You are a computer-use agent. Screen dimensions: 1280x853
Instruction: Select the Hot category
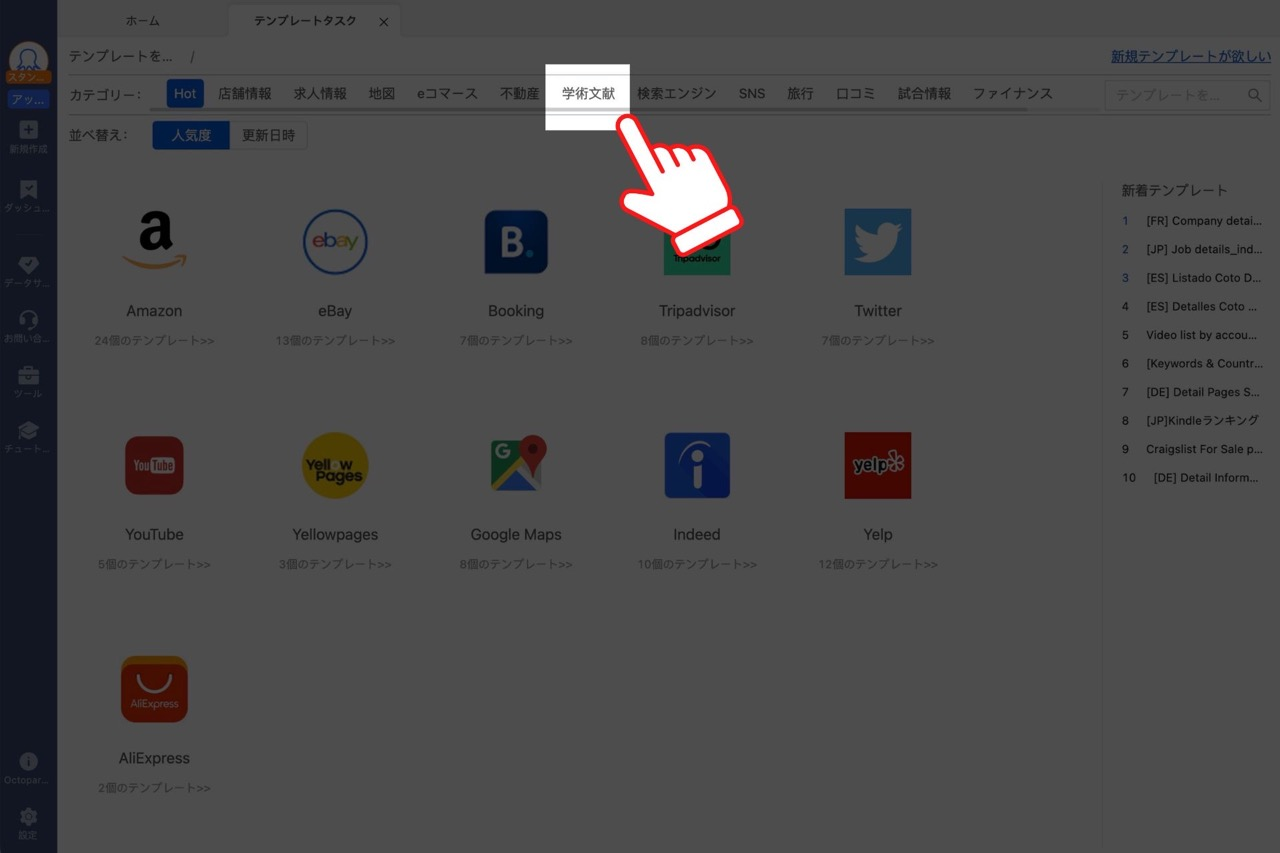(185, 94)
